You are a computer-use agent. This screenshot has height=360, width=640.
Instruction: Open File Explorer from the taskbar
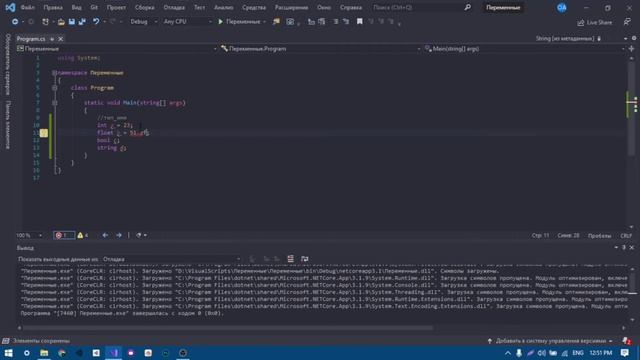(x=44, y=353)
